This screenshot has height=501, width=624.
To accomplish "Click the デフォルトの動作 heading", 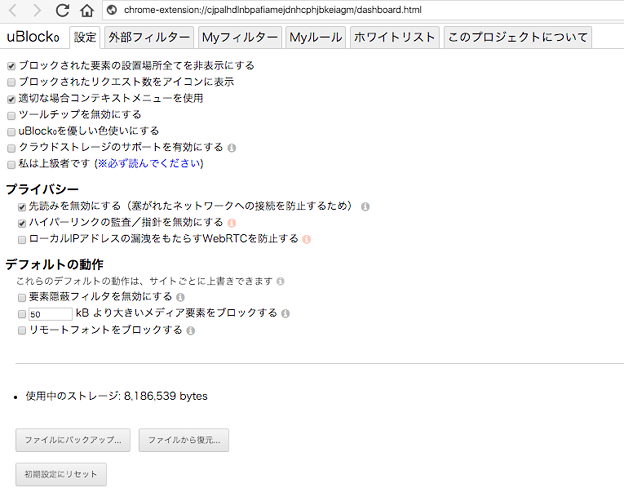I will [55, 265].
